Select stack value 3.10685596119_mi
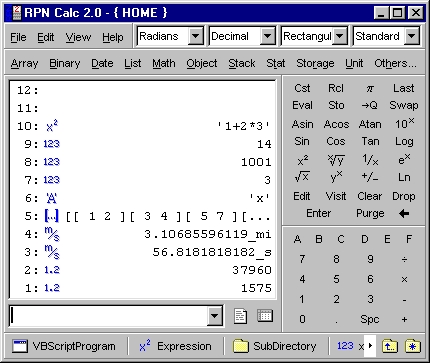This screenshot has width=430, height=363. point(208,234)
